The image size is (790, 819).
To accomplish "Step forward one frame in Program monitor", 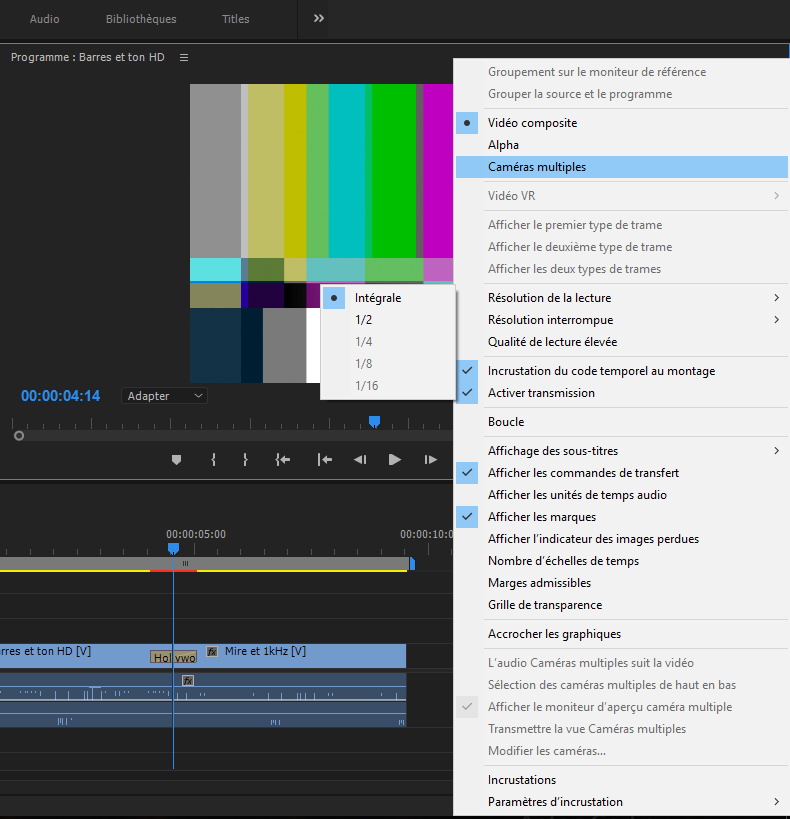I will point(430,460).
